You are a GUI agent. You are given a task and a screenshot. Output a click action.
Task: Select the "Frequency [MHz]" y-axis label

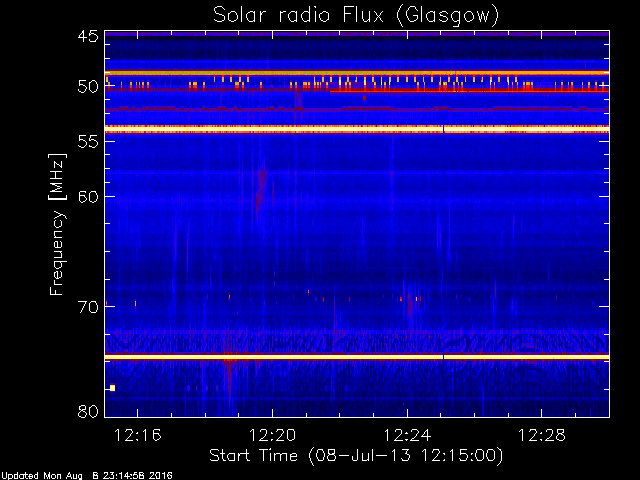coord(58,223)
